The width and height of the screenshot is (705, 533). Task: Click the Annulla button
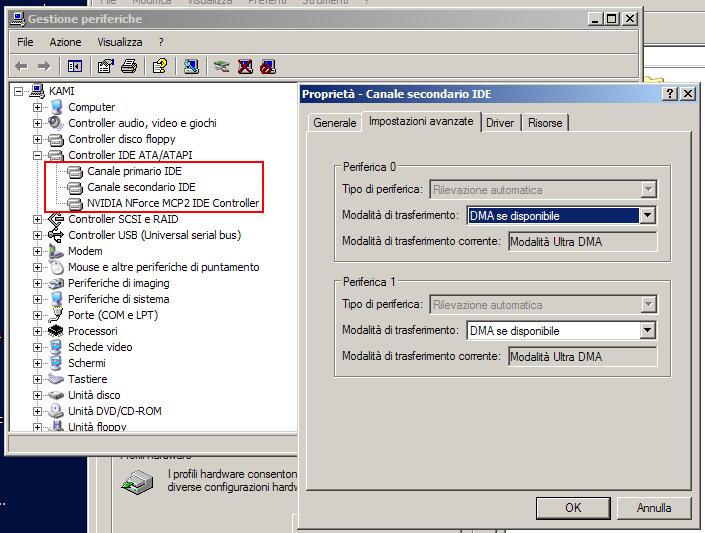tap(654, 508)
